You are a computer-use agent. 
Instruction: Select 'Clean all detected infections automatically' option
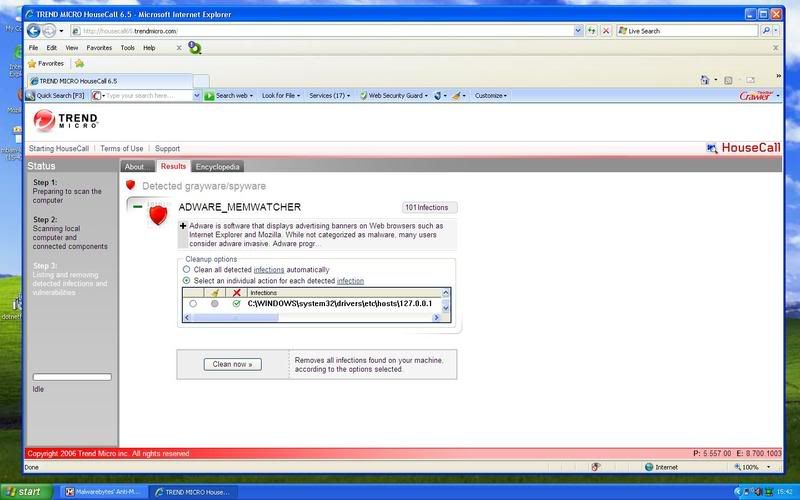coord(186,269)
